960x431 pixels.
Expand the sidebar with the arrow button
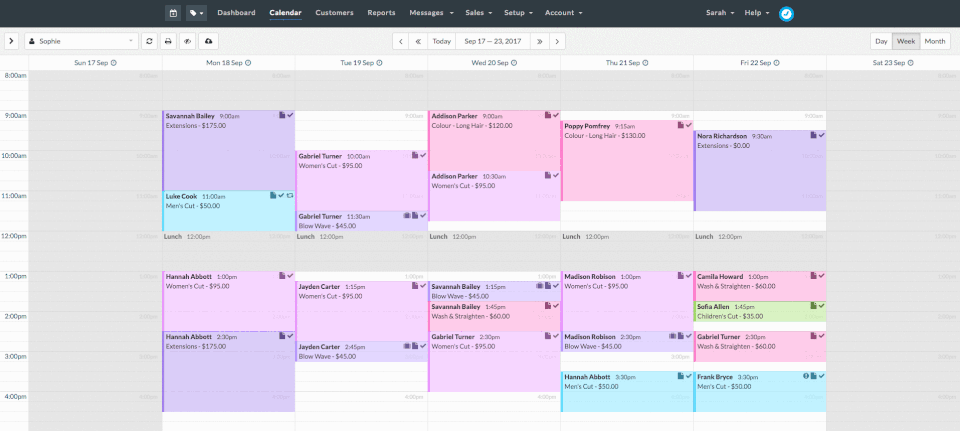12,42
